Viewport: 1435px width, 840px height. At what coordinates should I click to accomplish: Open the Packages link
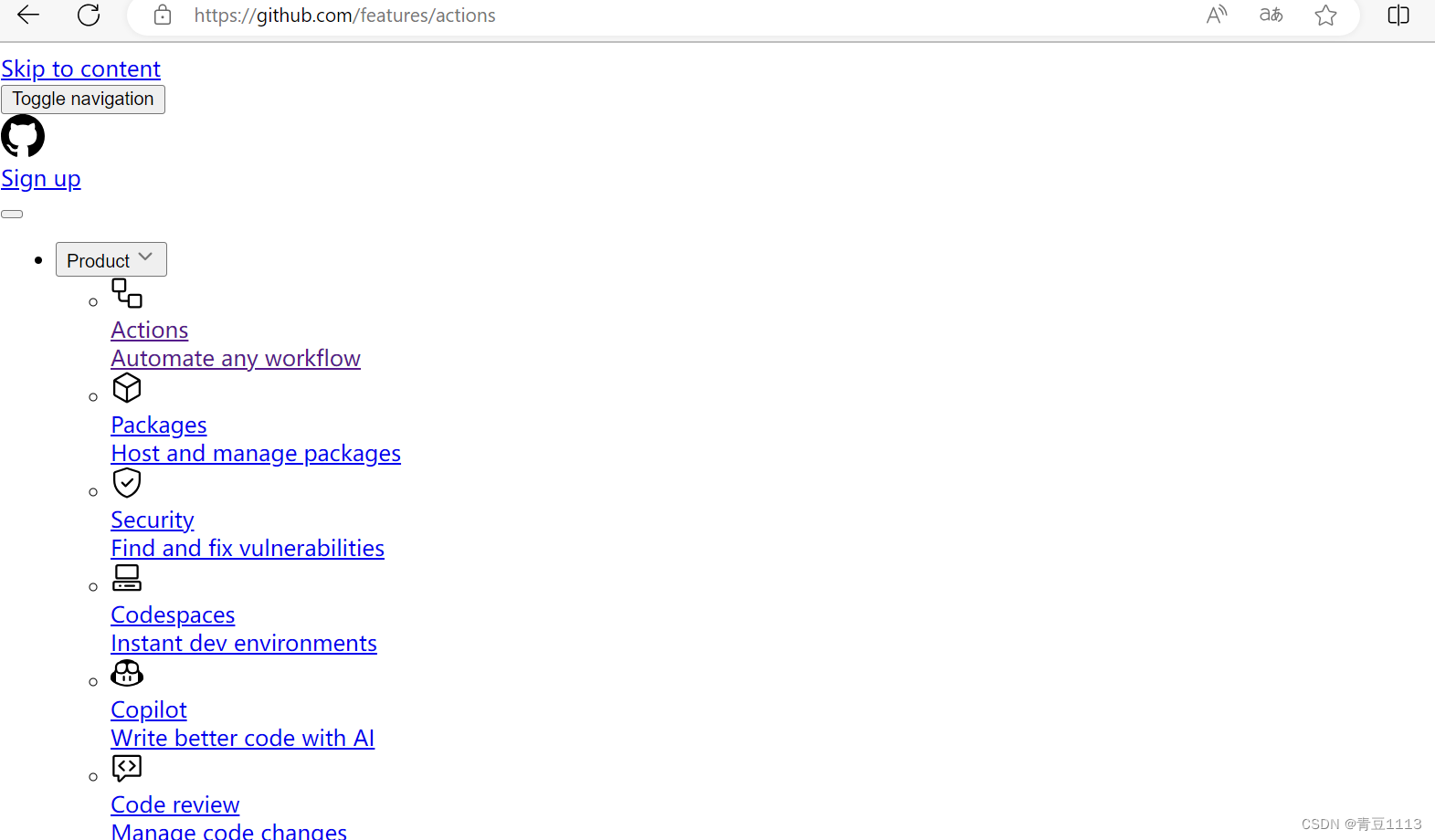click(159, 425)
